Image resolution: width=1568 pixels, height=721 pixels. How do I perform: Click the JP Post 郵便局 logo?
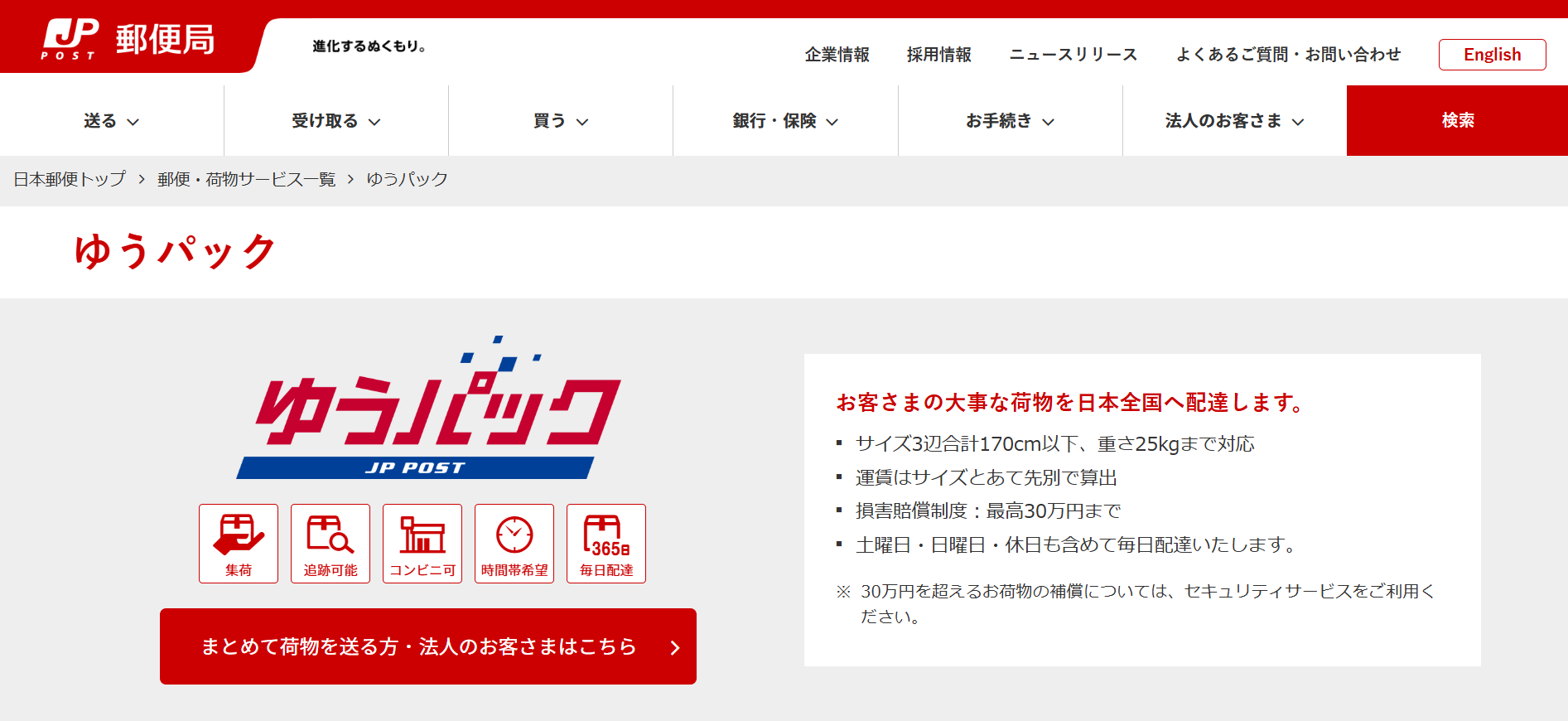[x=128, y=39]
